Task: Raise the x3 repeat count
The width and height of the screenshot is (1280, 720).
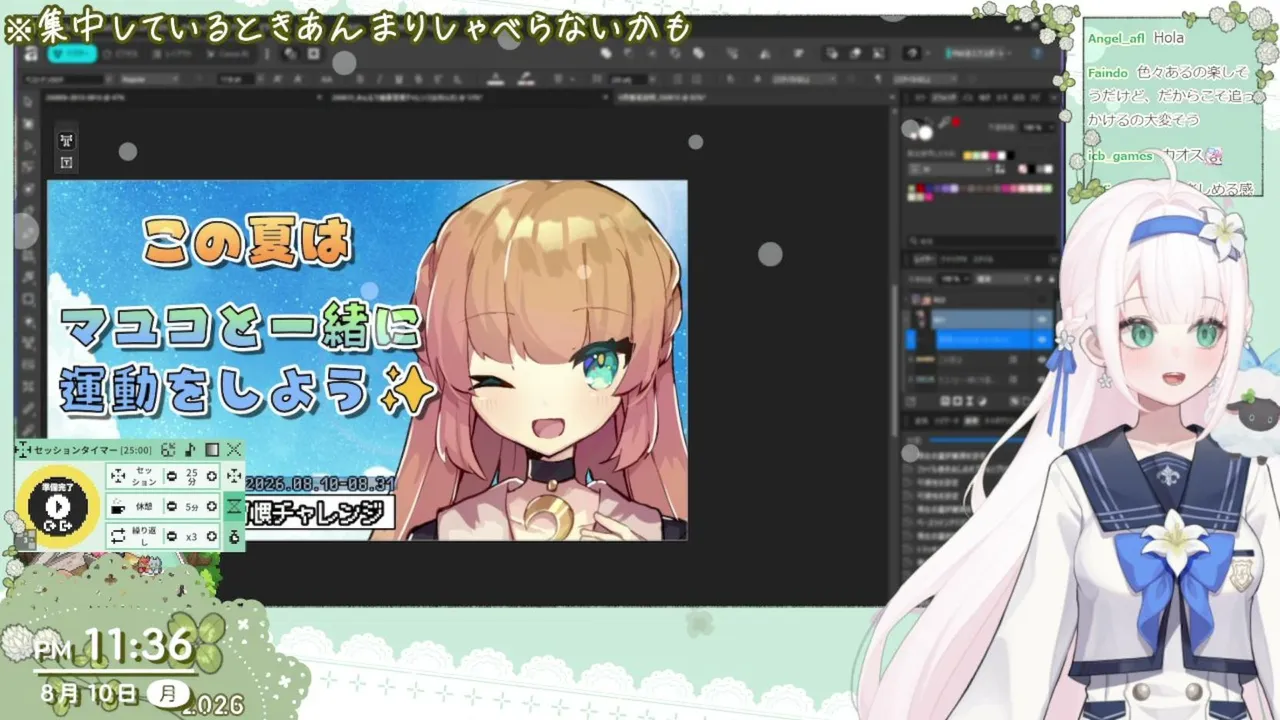Action: 211,536
